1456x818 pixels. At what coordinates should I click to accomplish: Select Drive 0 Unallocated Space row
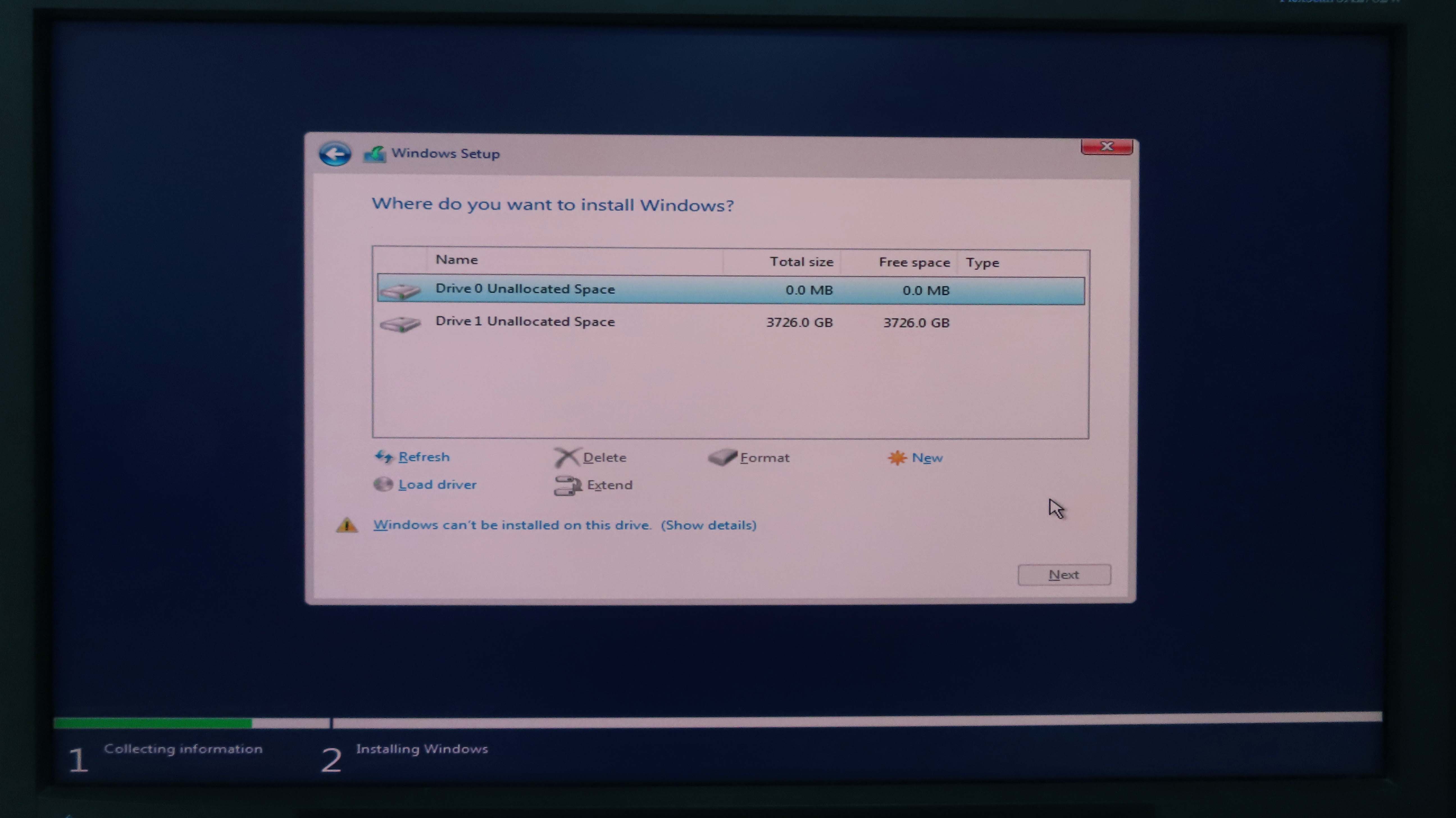pos(731,290)
